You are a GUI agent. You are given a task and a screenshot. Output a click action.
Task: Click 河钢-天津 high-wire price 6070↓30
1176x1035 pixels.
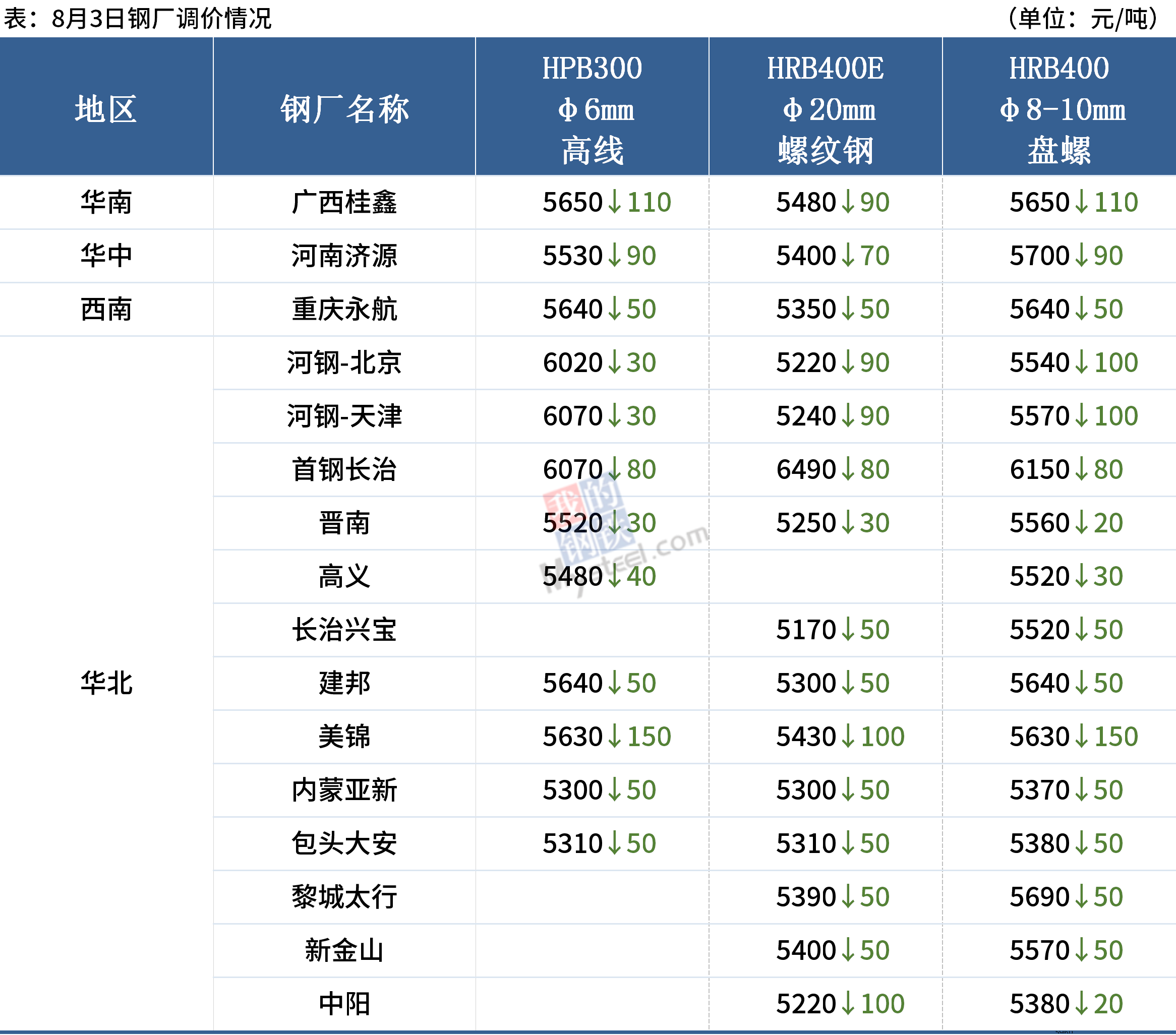(x=599, y=416)
